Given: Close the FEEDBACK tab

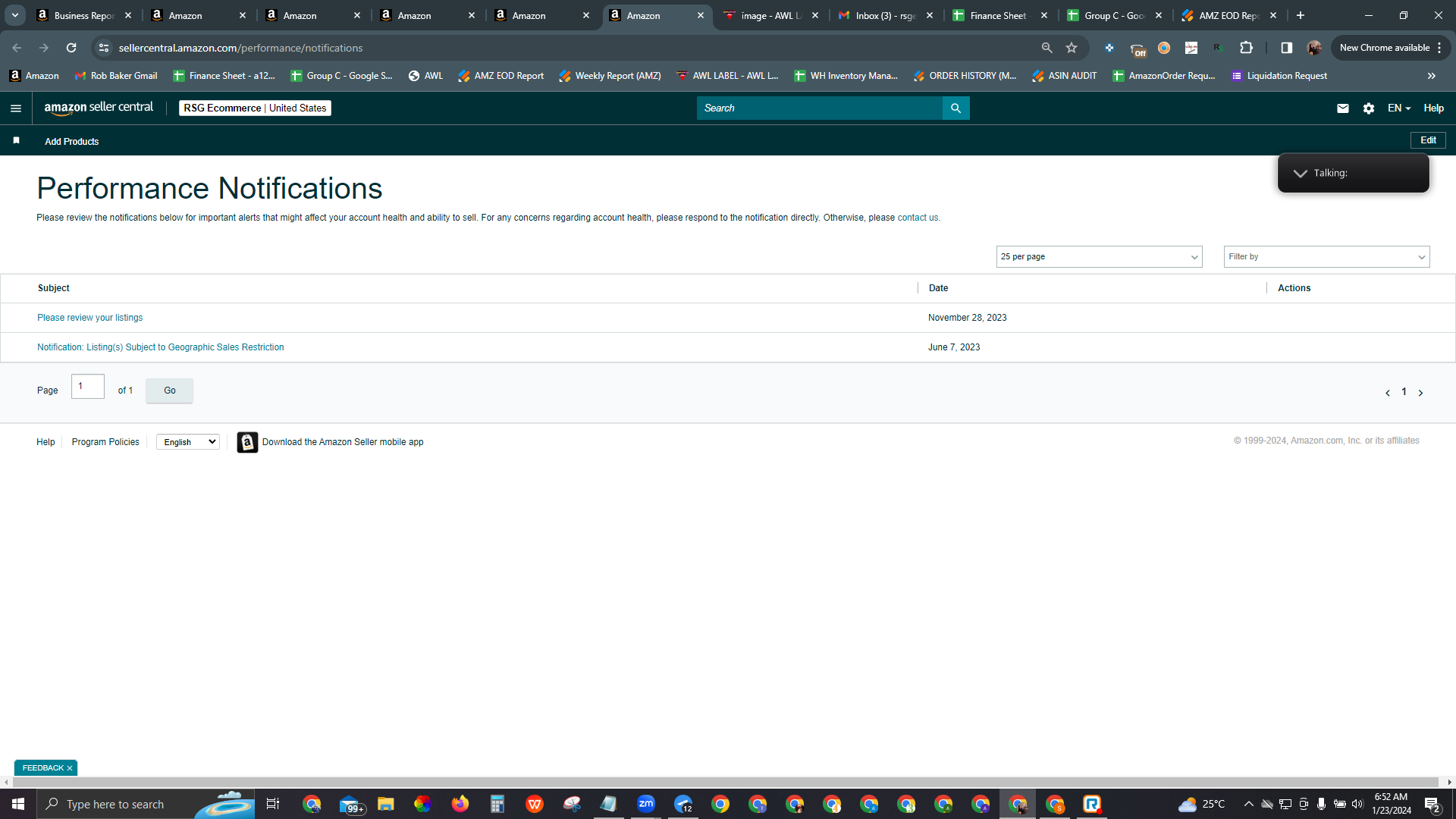Looking at the screenshot, I should 70,768.
